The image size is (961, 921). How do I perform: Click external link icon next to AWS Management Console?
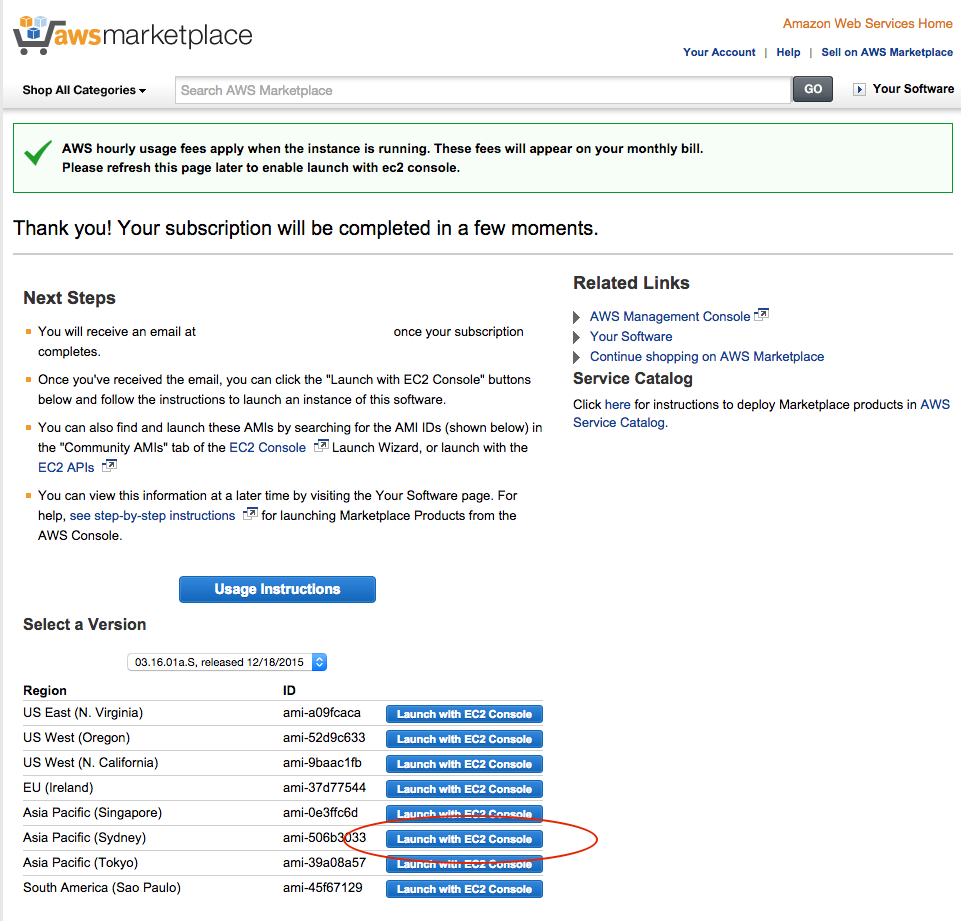[x=761, y=315]
